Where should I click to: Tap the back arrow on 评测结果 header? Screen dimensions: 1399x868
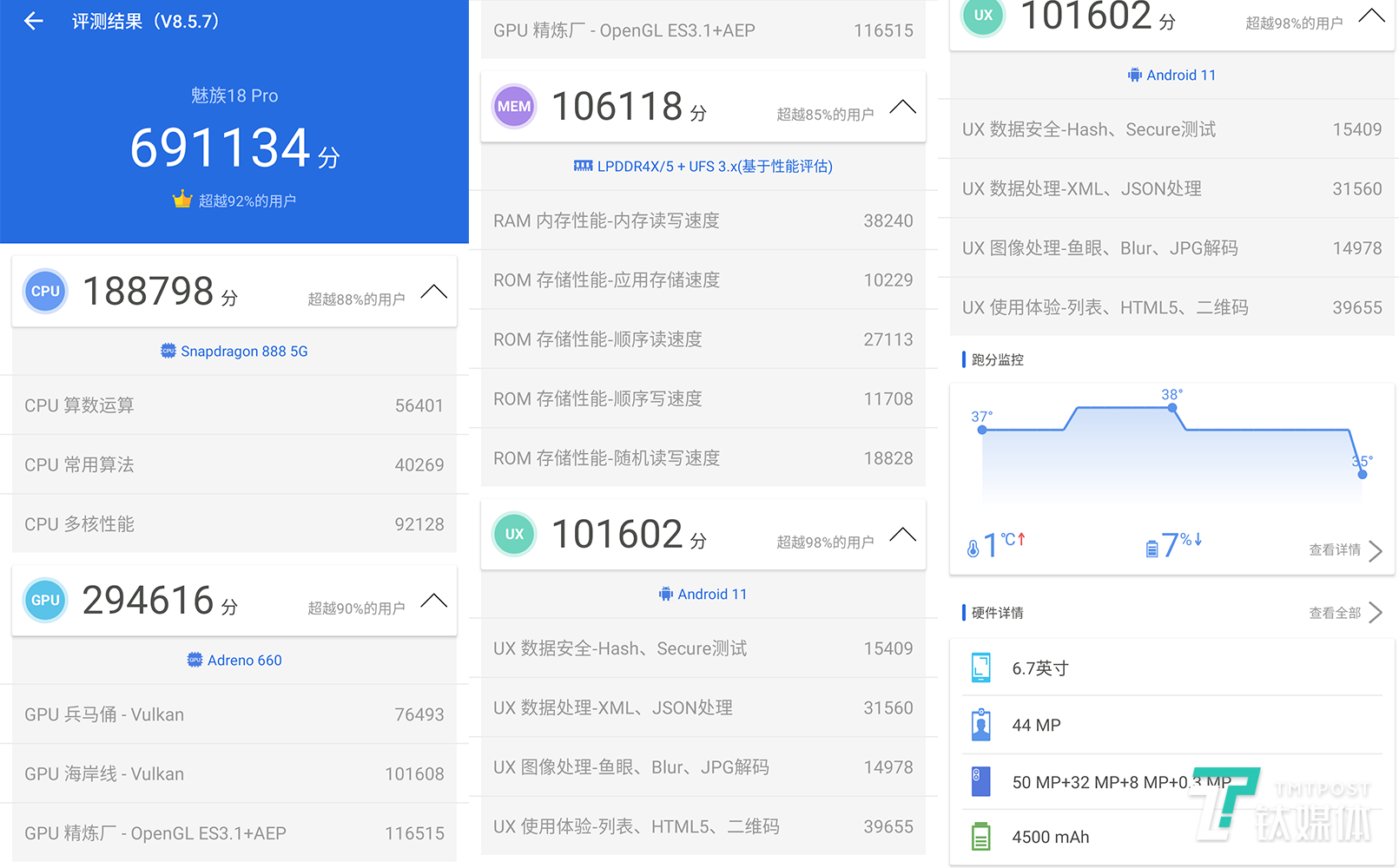33,21
